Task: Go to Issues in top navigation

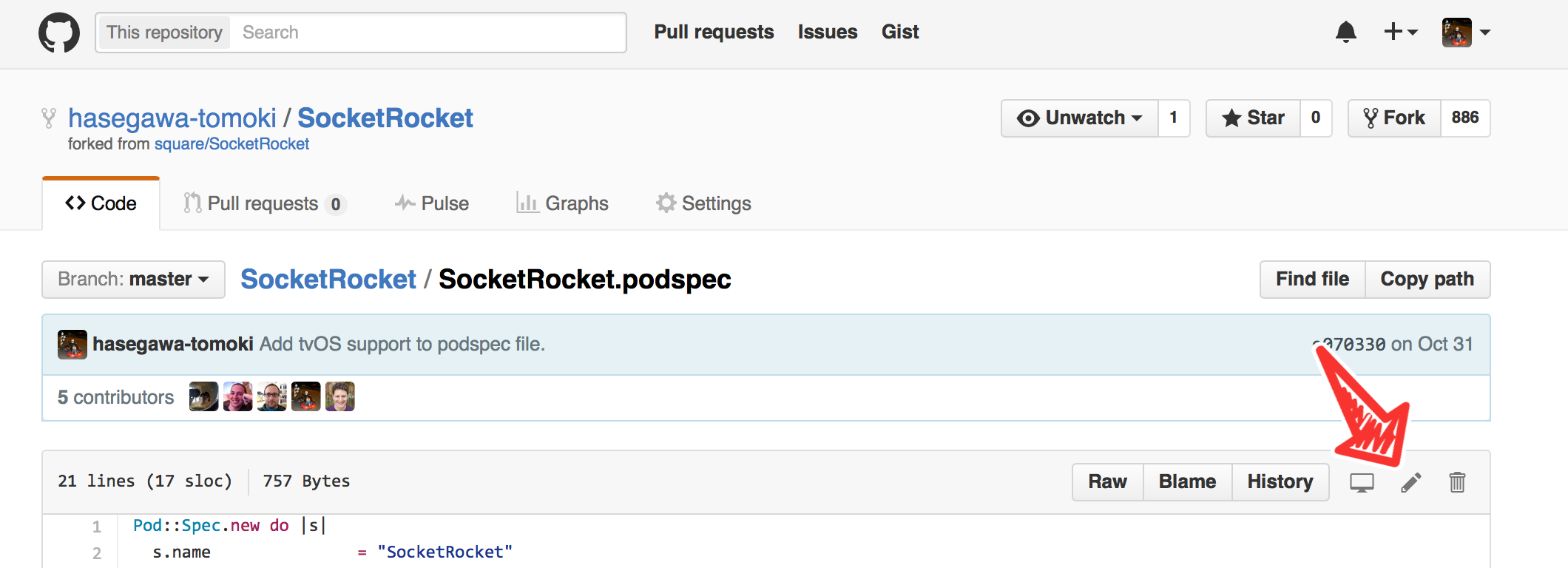Action: 828,32
